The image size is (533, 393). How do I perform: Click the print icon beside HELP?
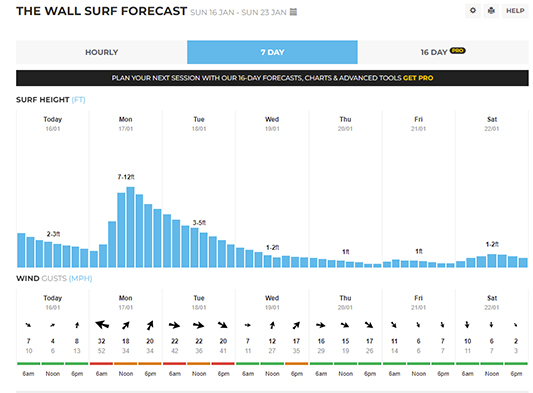click(491, 11)
